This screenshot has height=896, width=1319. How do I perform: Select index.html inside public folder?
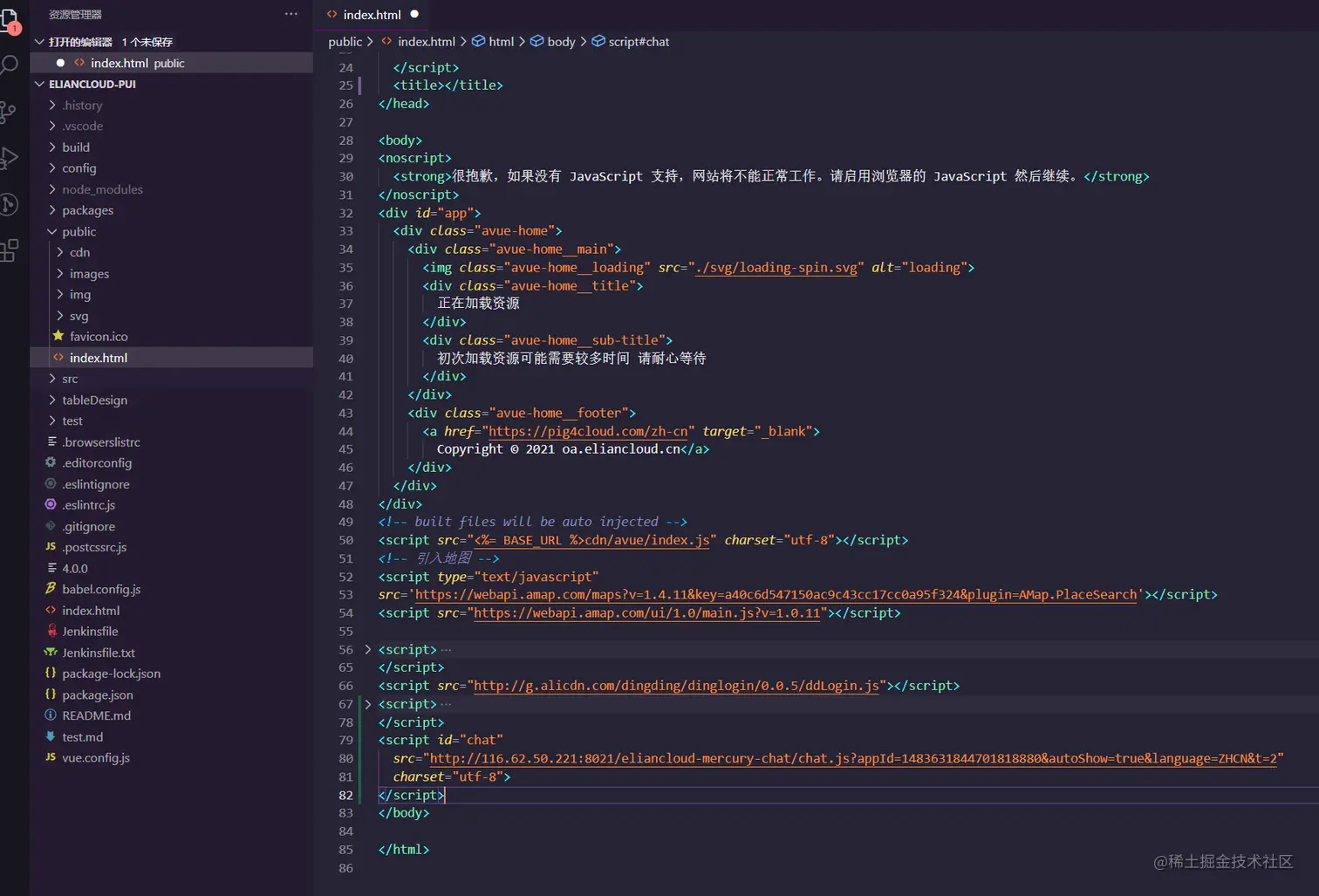pos(99,358)
